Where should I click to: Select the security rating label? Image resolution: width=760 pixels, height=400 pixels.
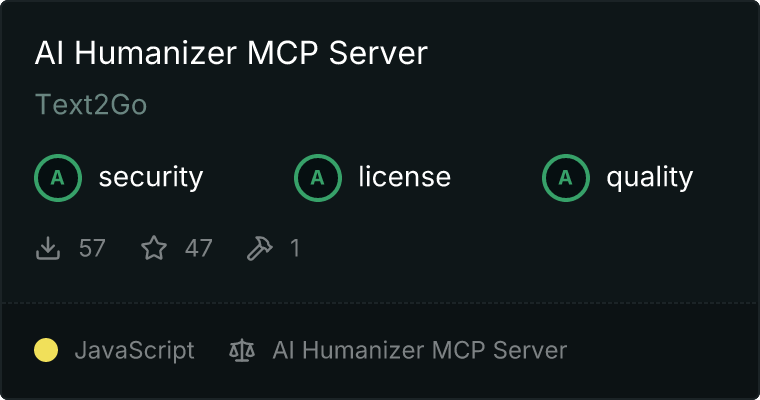(151, 177)
